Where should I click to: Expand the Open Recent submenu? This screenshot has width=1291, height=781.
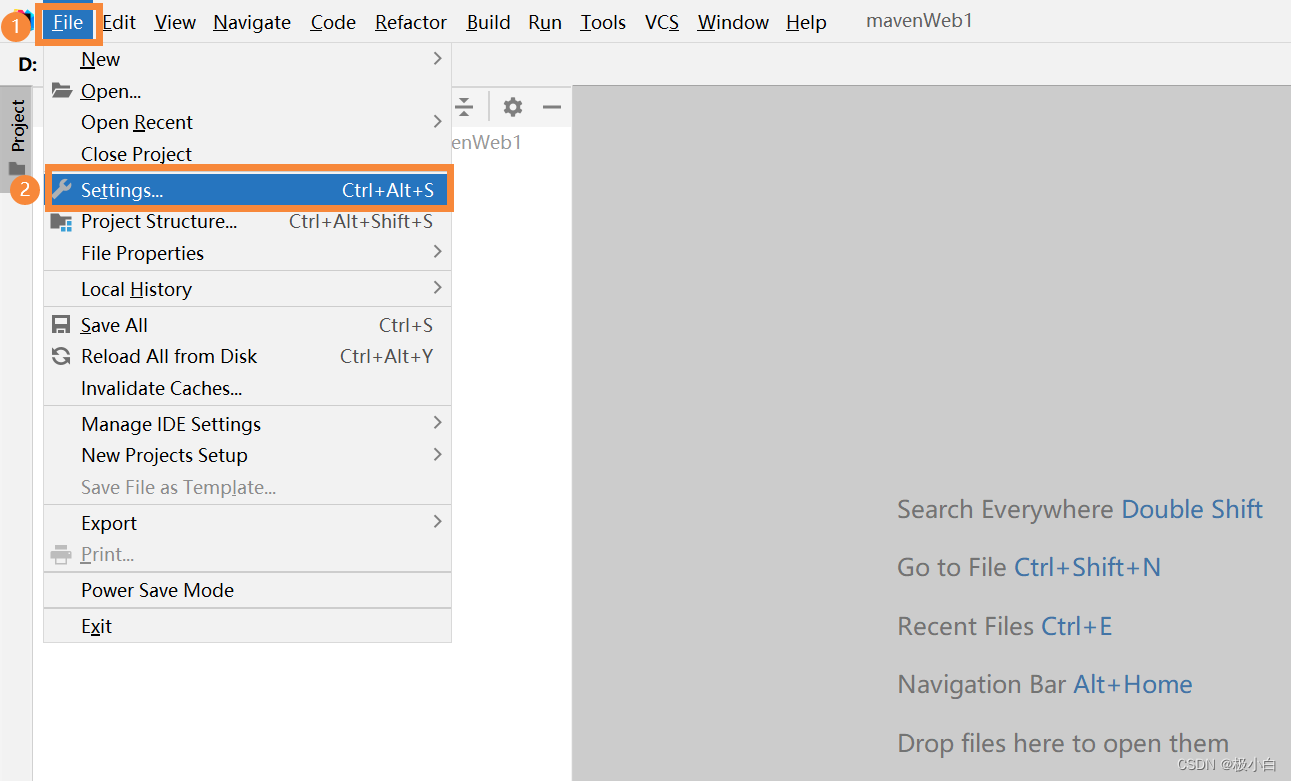[247, 122]
